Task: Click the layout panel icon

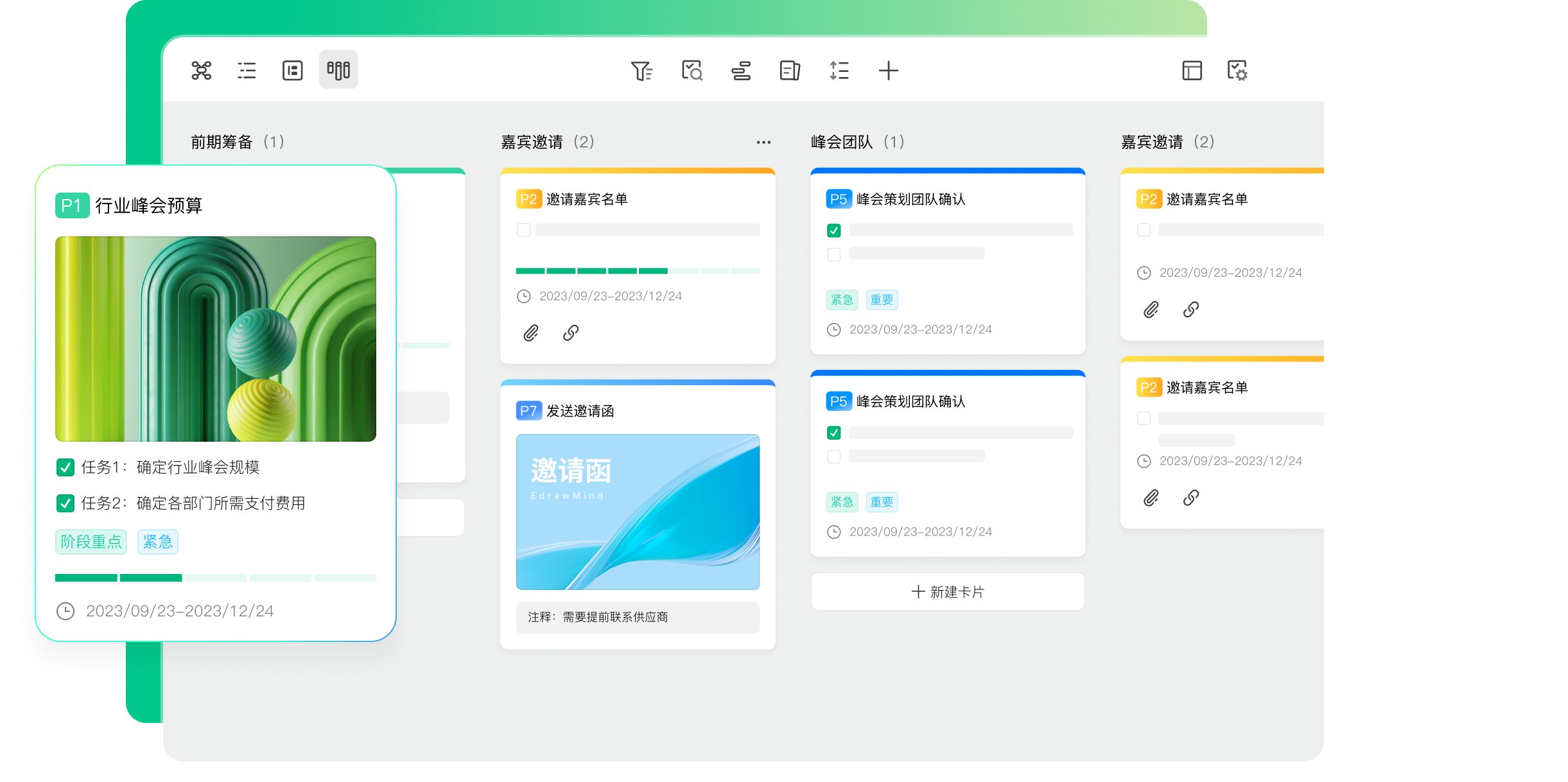Action: point(1192,71)
